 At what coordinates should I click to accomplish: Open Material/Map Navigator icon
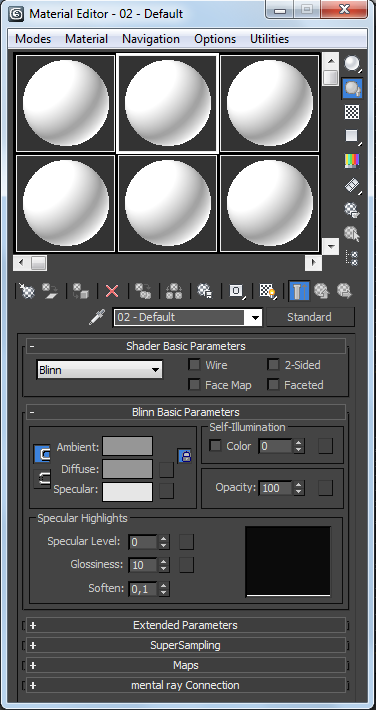coord(352,258)
